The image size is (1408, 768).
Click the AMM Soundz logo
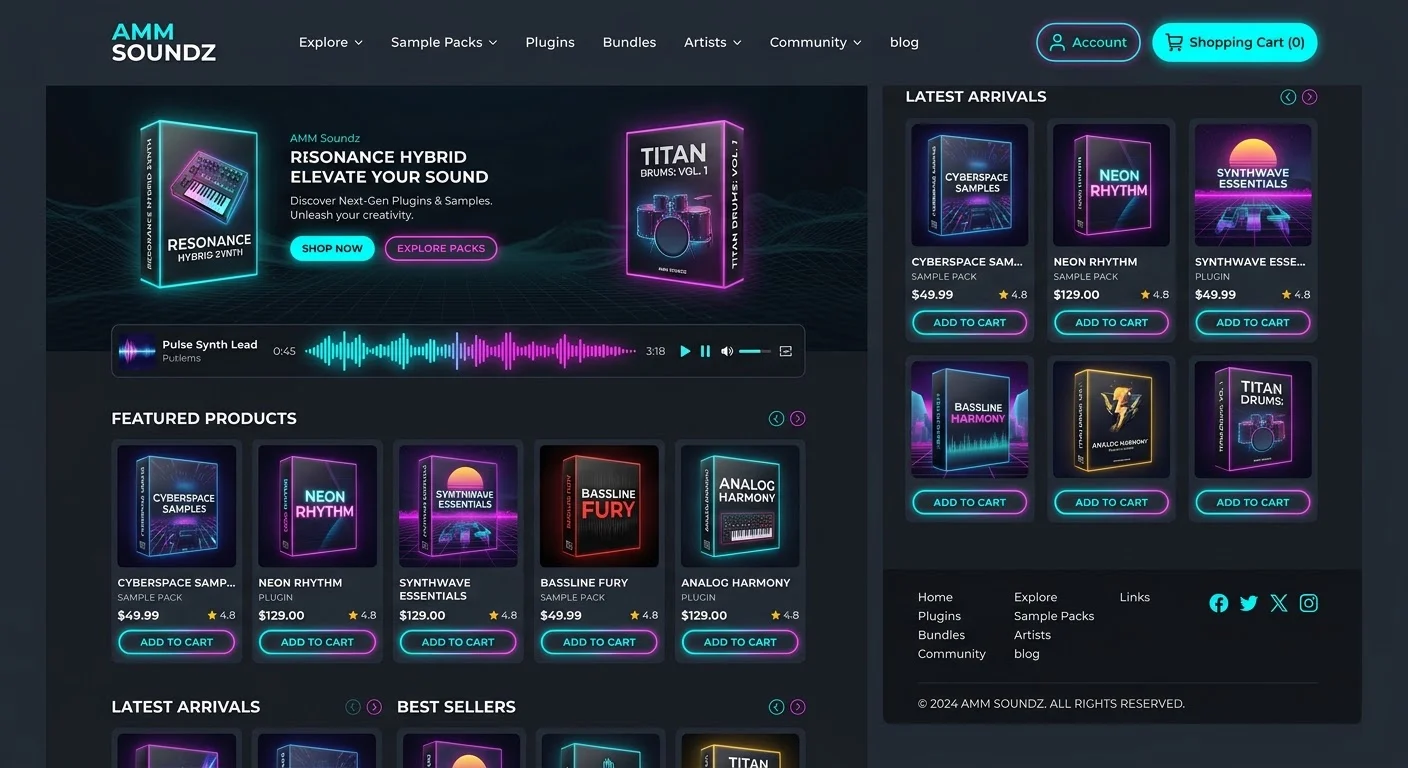(163, 42)
